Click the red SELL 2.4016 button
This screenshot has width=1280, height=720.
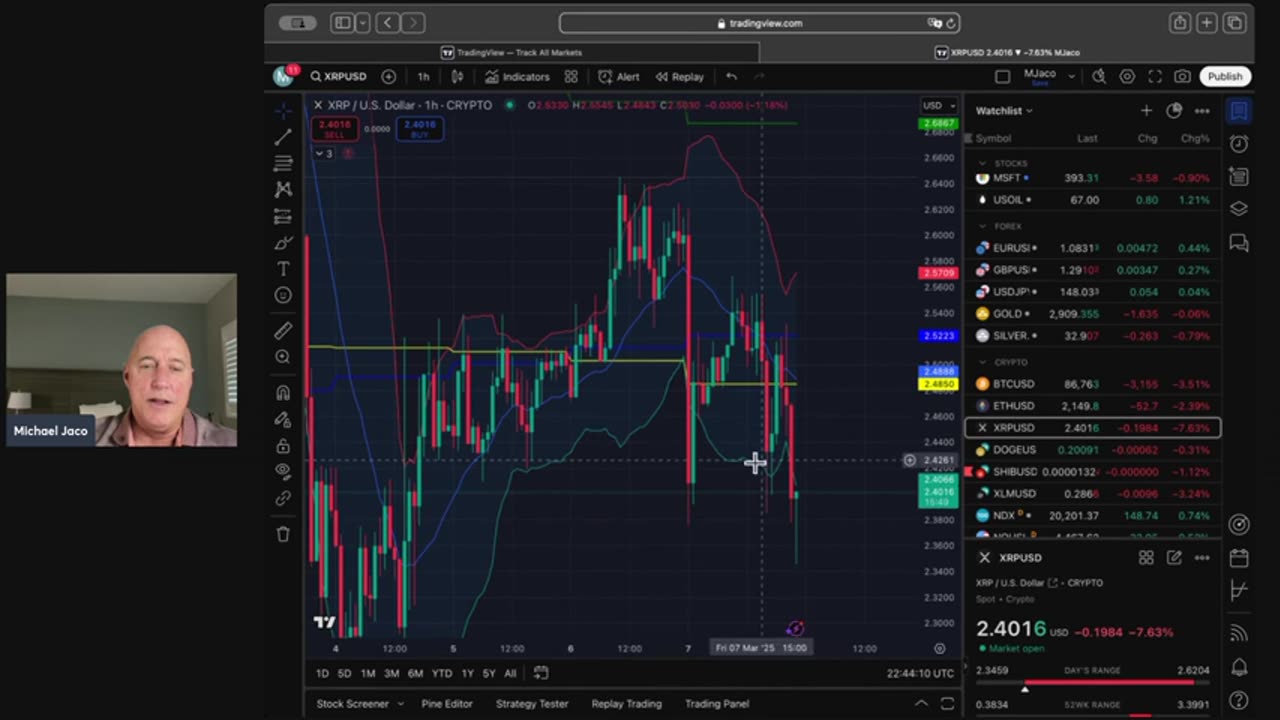pyautogui.click(x=334, y=129)
